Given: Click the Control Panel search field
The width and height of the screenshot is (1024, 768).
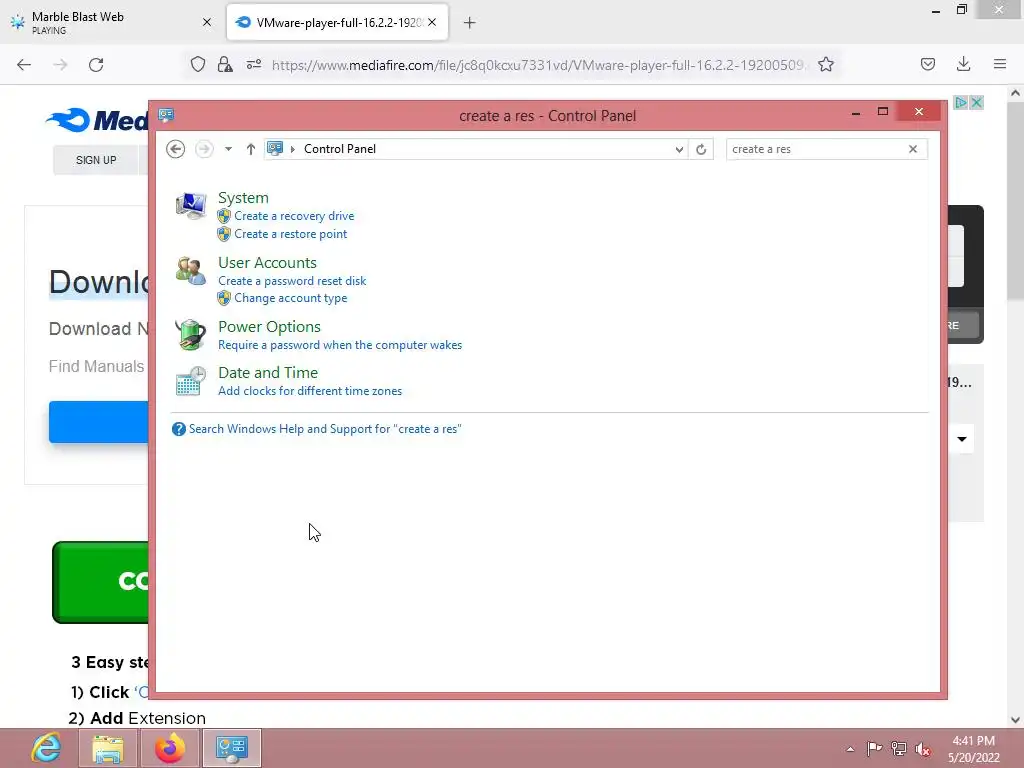Looking at the screenshot, I should click(x=816, y=149).
